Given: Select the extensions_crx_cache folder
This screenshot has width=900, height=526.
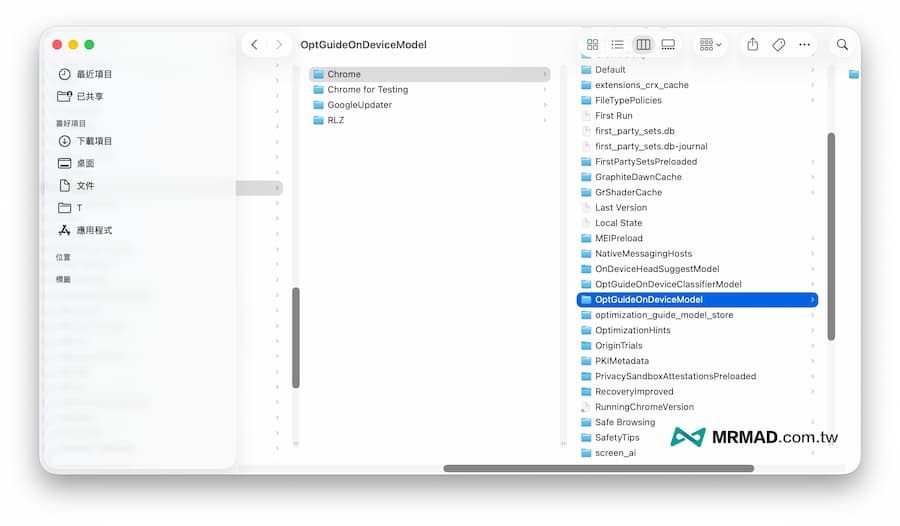Looking at the screenshot, I should pyautogui.click(x=697, y=85).
